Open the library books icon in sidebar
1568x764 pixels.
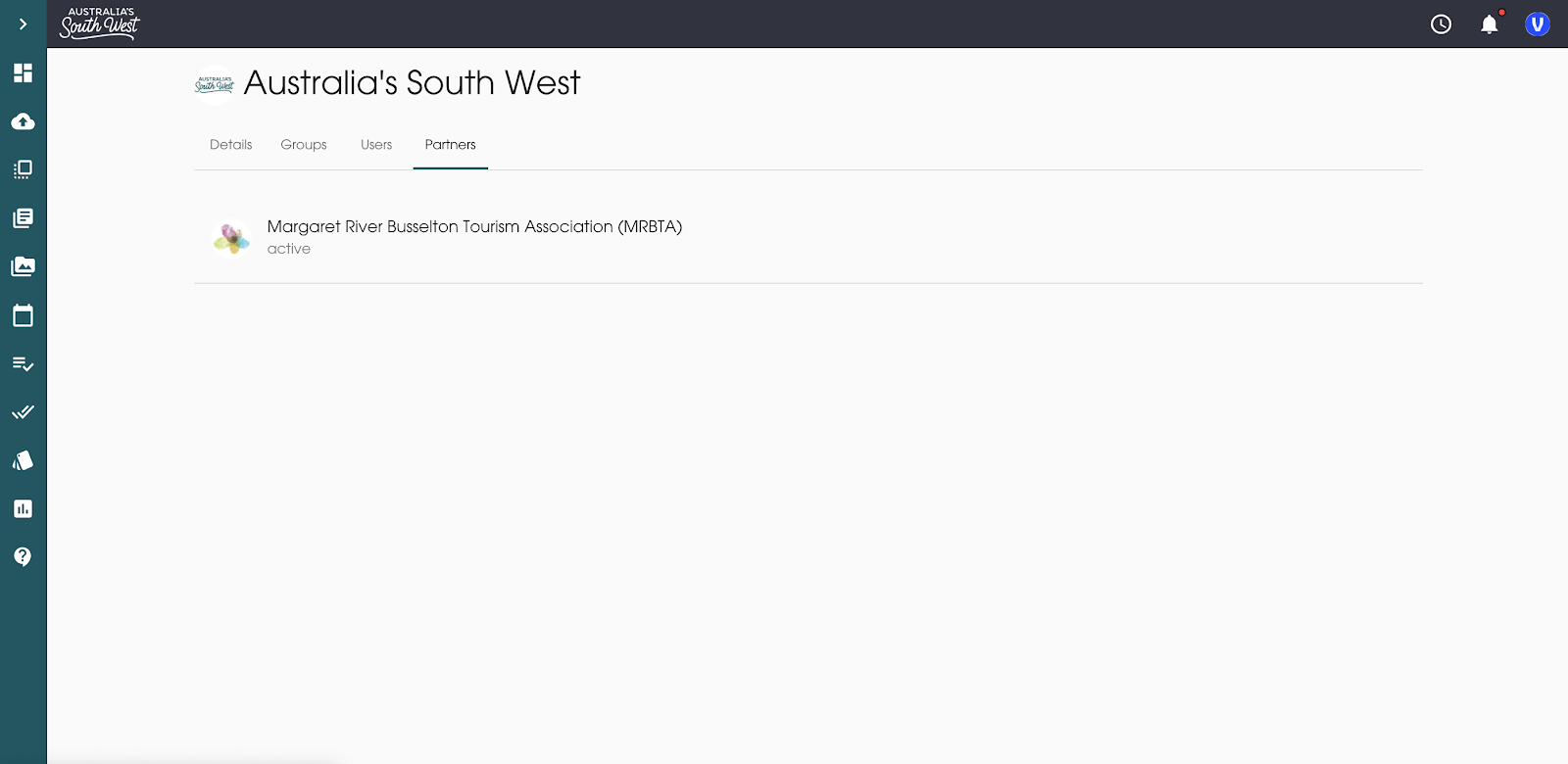pyautogui.click(x=23, y=217)
